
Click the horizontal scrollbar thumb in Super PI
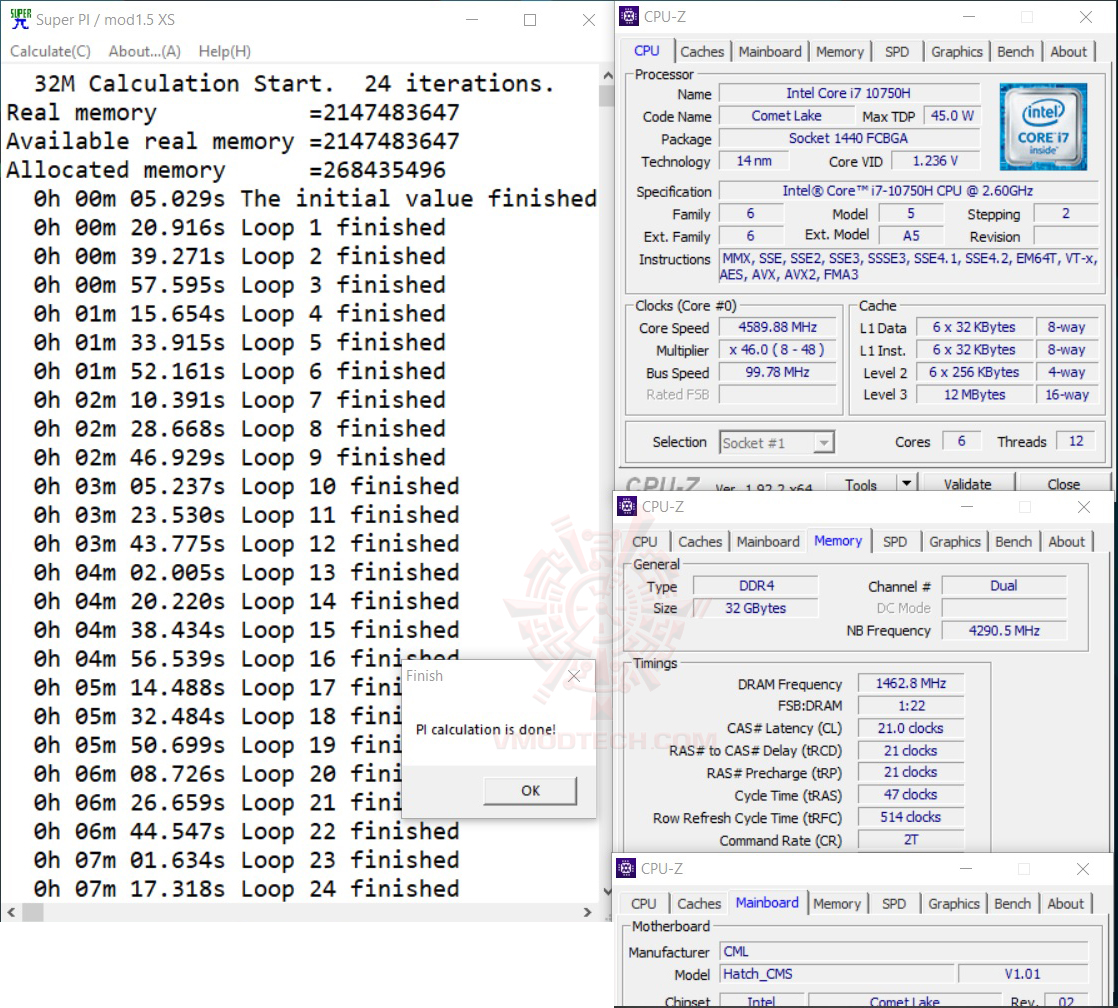pos(33,912)
